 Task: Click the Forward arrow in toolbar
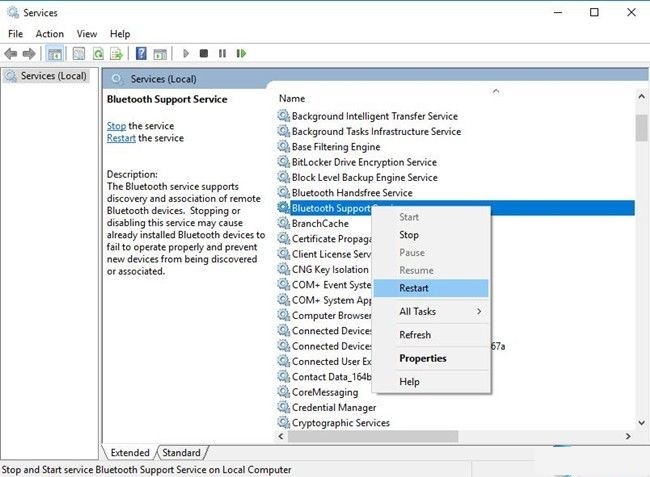tap(29, 53)
